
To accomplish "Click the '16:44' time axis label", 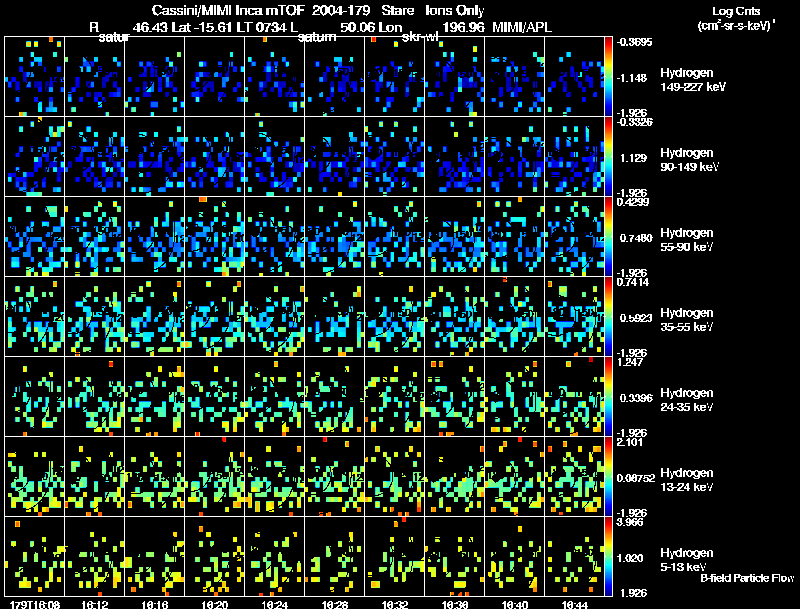I will (574, 604).
